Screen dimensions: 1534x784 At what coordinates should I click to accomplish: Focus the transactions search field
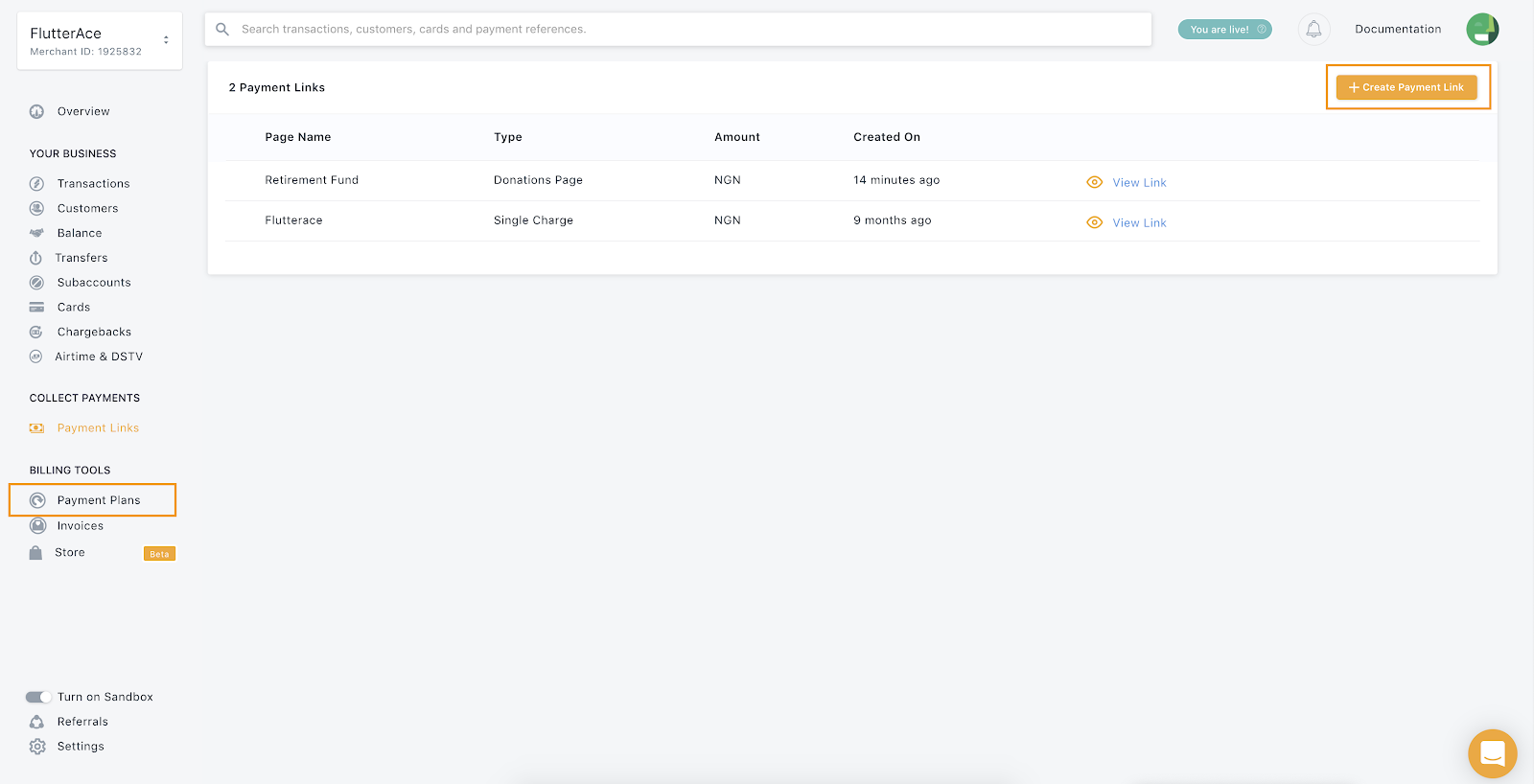pos(678,30)
